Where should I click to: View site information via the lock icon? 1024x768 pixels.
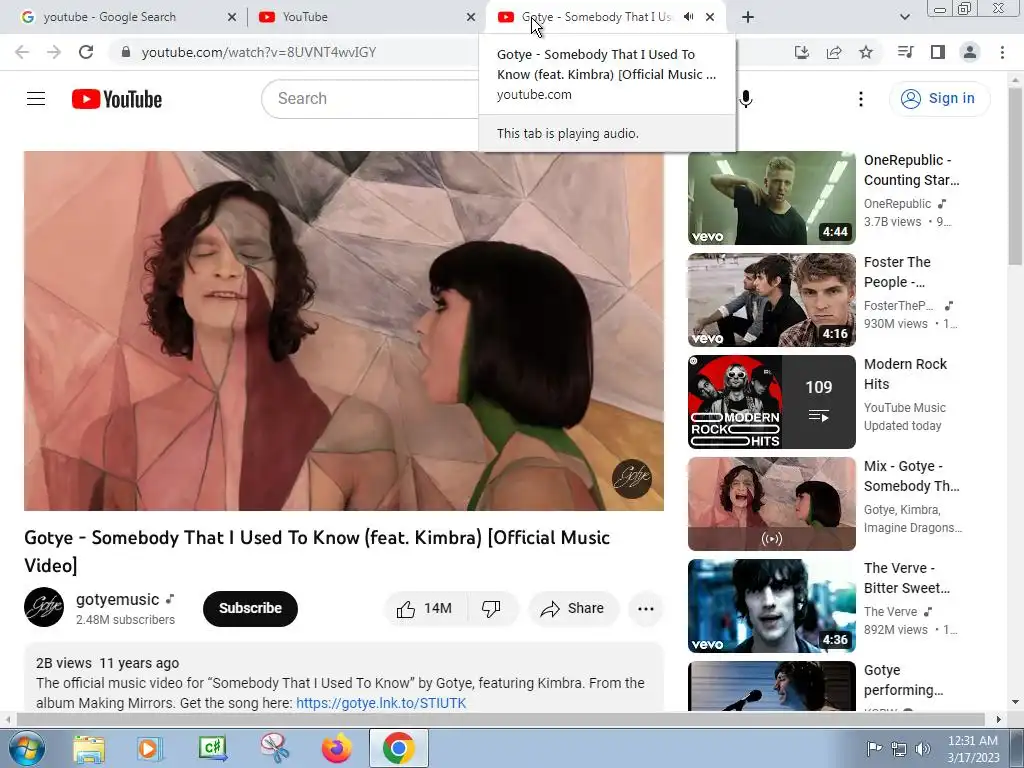pos(126,52)
